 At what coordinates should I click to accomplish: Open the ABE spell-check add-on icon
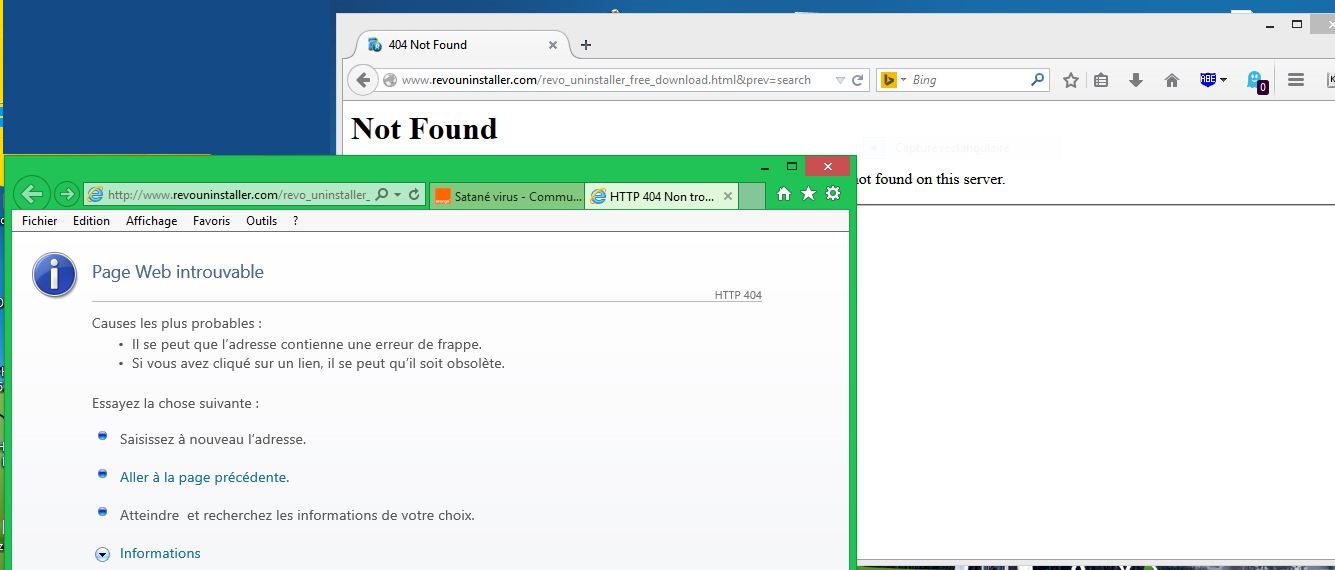pyautogui.click(x=1208, y=80)
